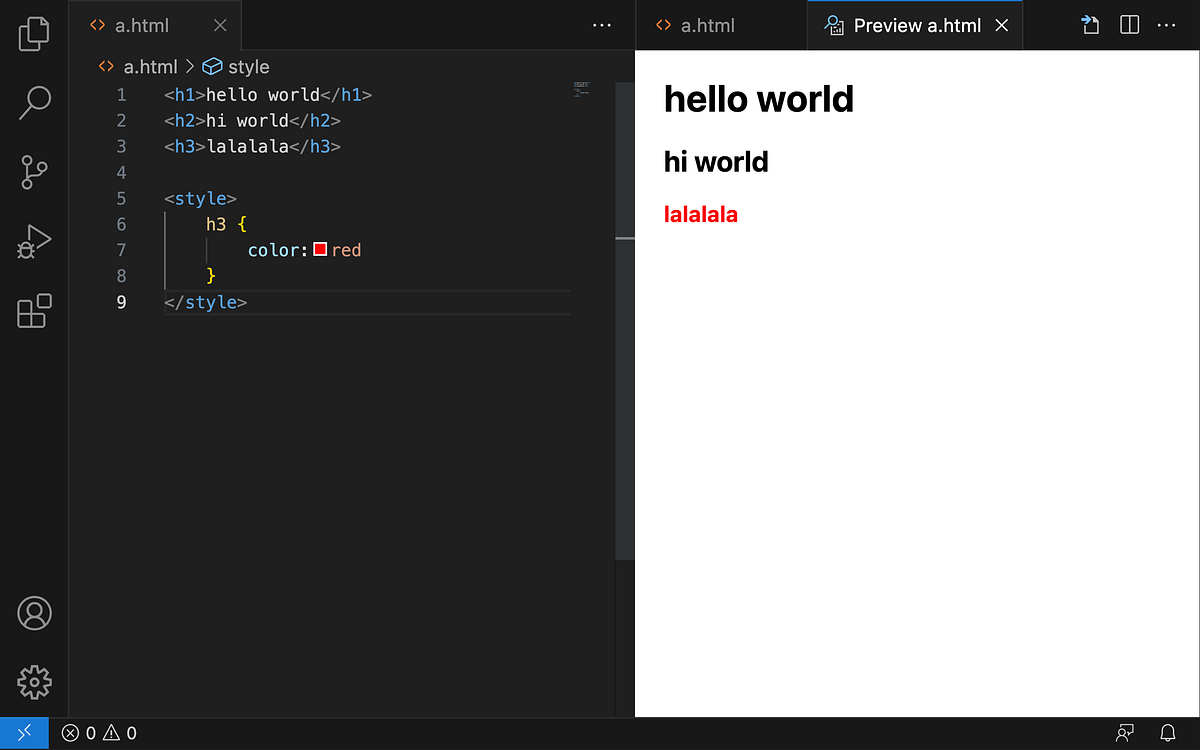The image size is (1200, 750).
Task: Click the red 'lalalala' heading in preview
Action: pos(701,214)
